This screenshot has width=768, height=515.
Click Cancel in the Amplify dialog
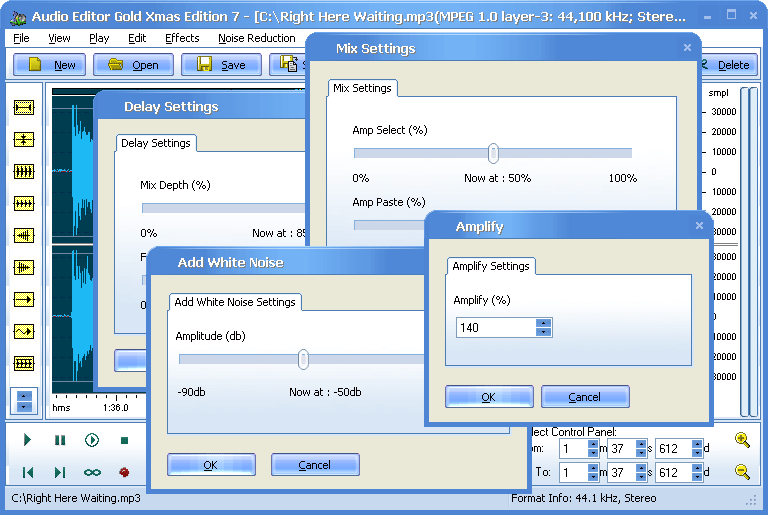(x=585, y=397)
